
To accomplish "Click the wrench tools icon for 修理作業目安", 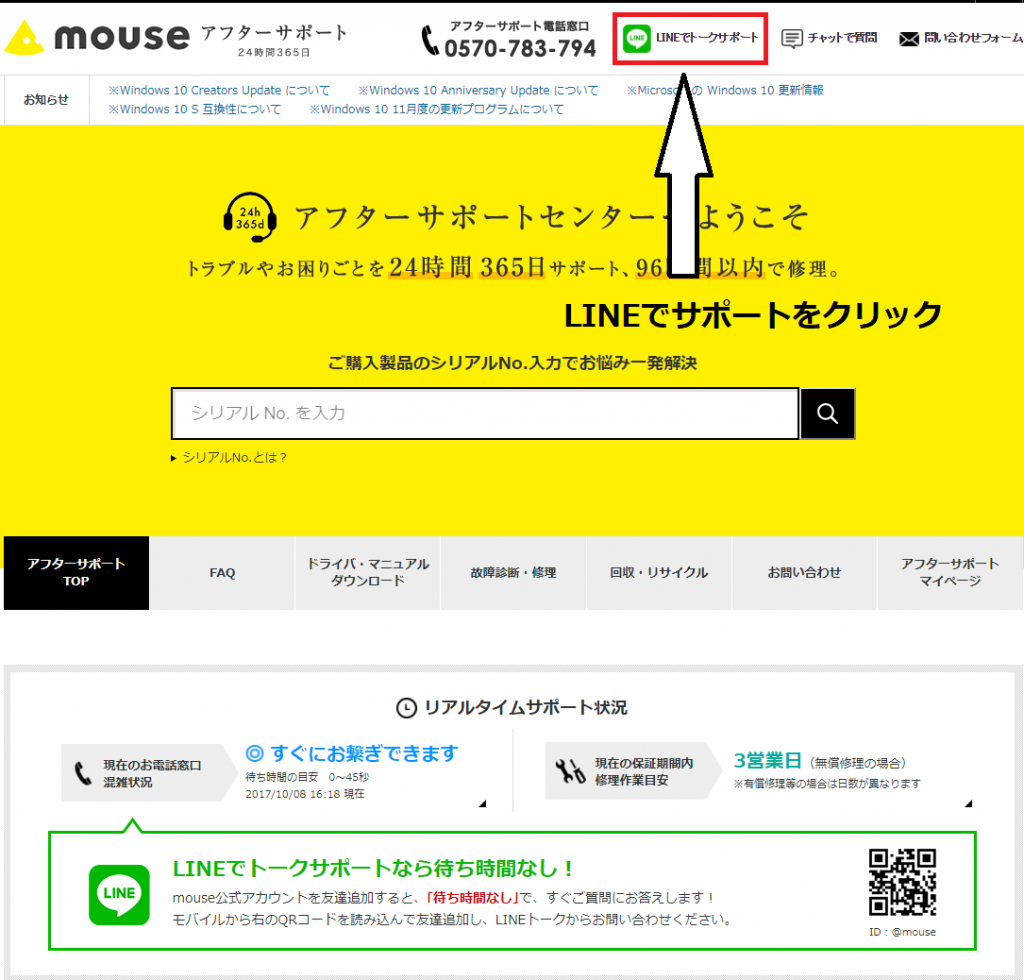I will point(570,771).
